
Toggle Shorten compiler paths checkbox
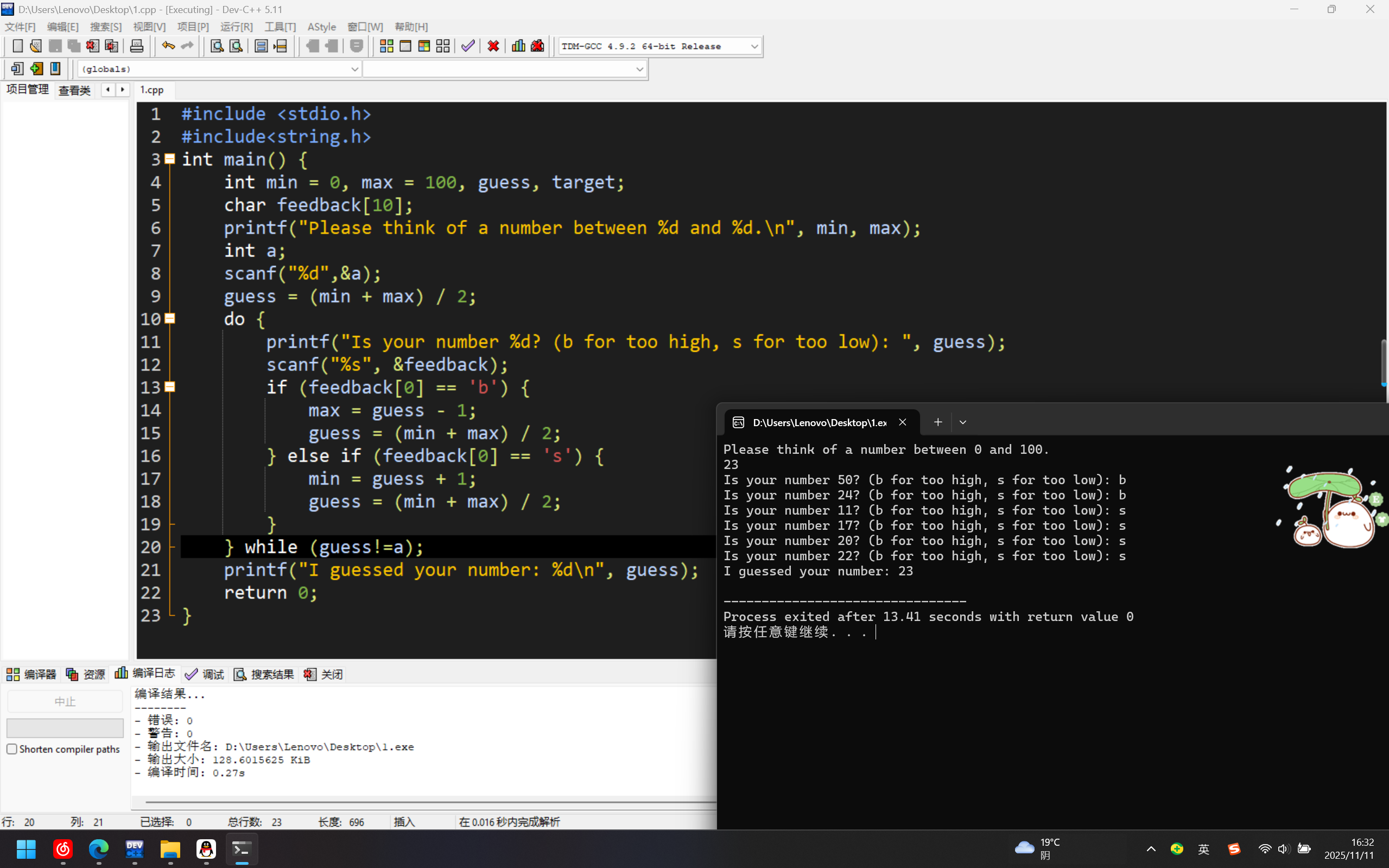(x=12, y=749)
